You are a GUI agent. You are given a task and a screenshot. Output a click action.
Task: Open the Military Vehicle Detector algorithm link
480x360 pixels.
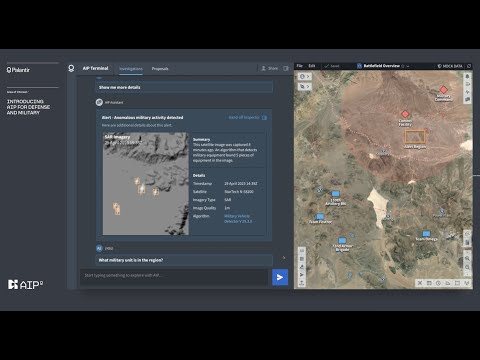point(238,219)
